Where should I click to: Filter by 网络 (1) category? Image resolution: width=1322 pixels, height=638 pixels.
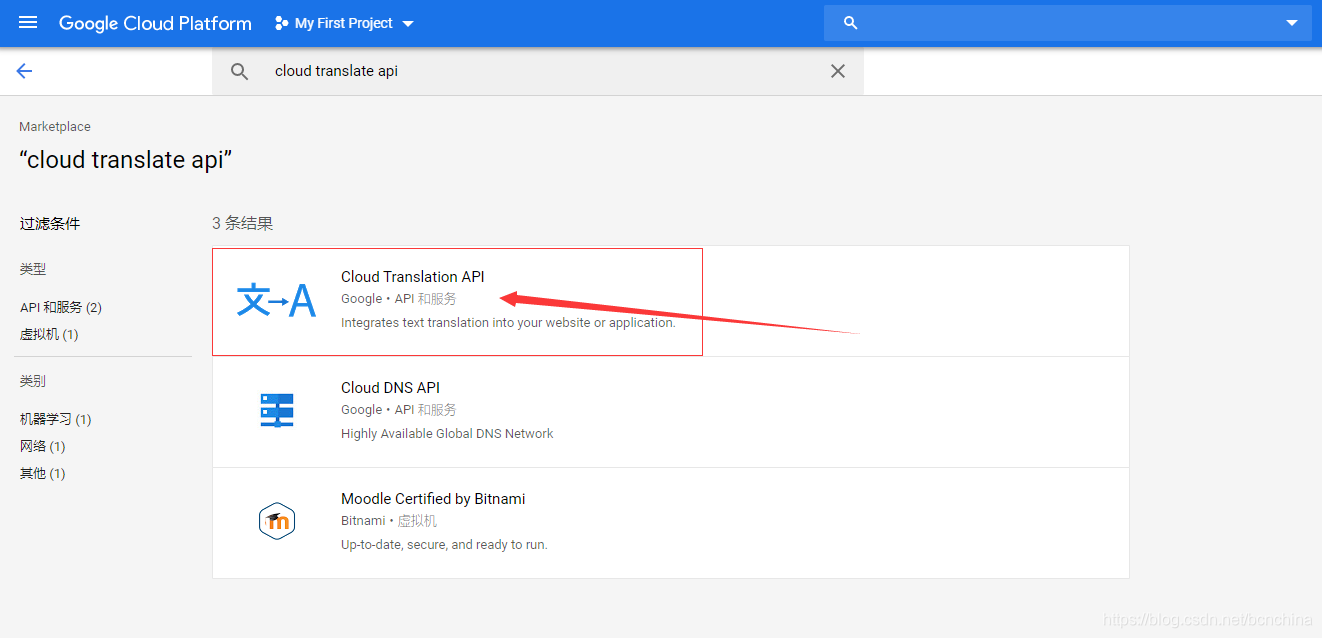(43, 446)
